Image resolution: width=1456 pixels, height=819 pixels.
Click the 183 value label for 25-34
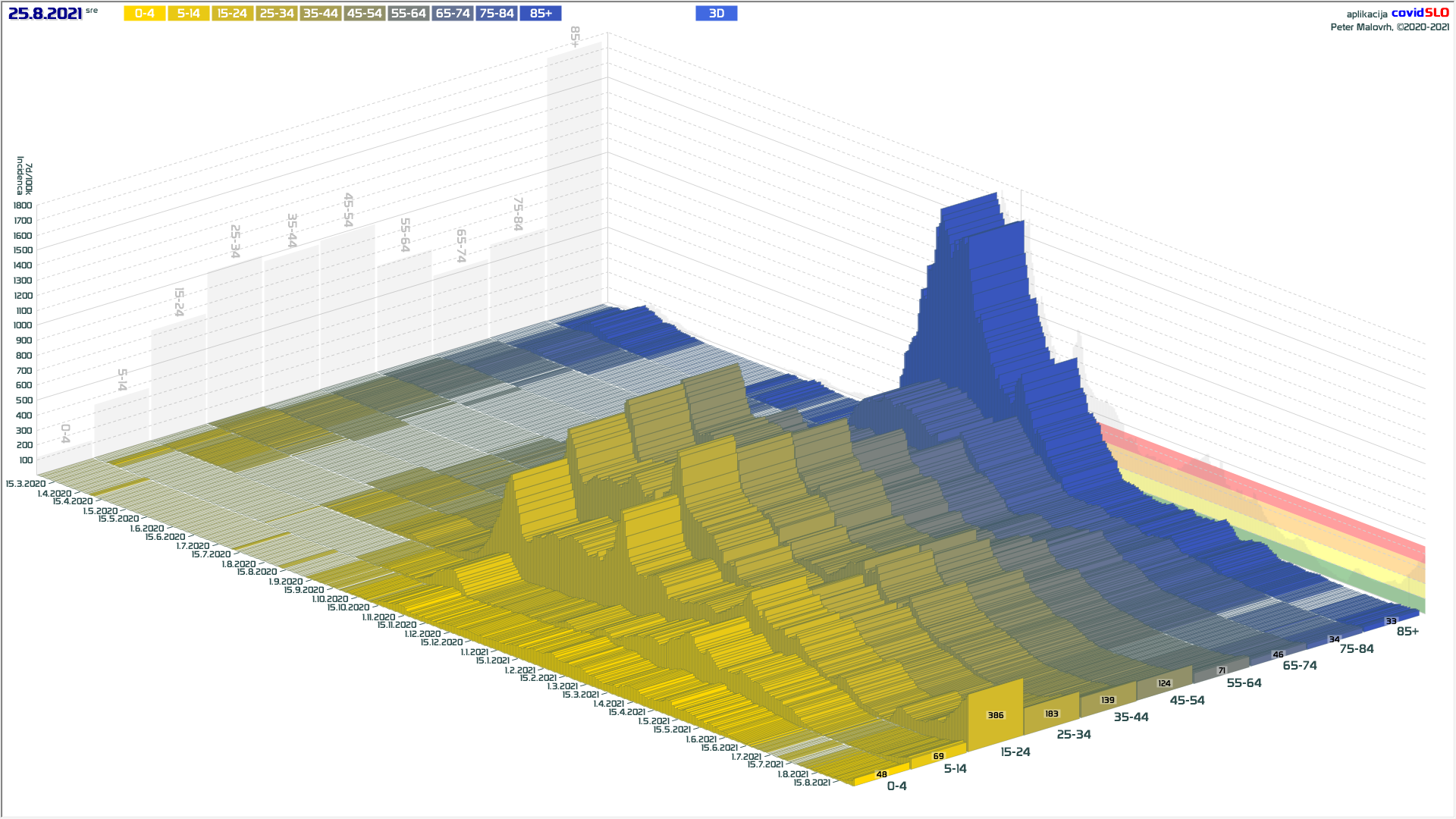pos(1051,714)
